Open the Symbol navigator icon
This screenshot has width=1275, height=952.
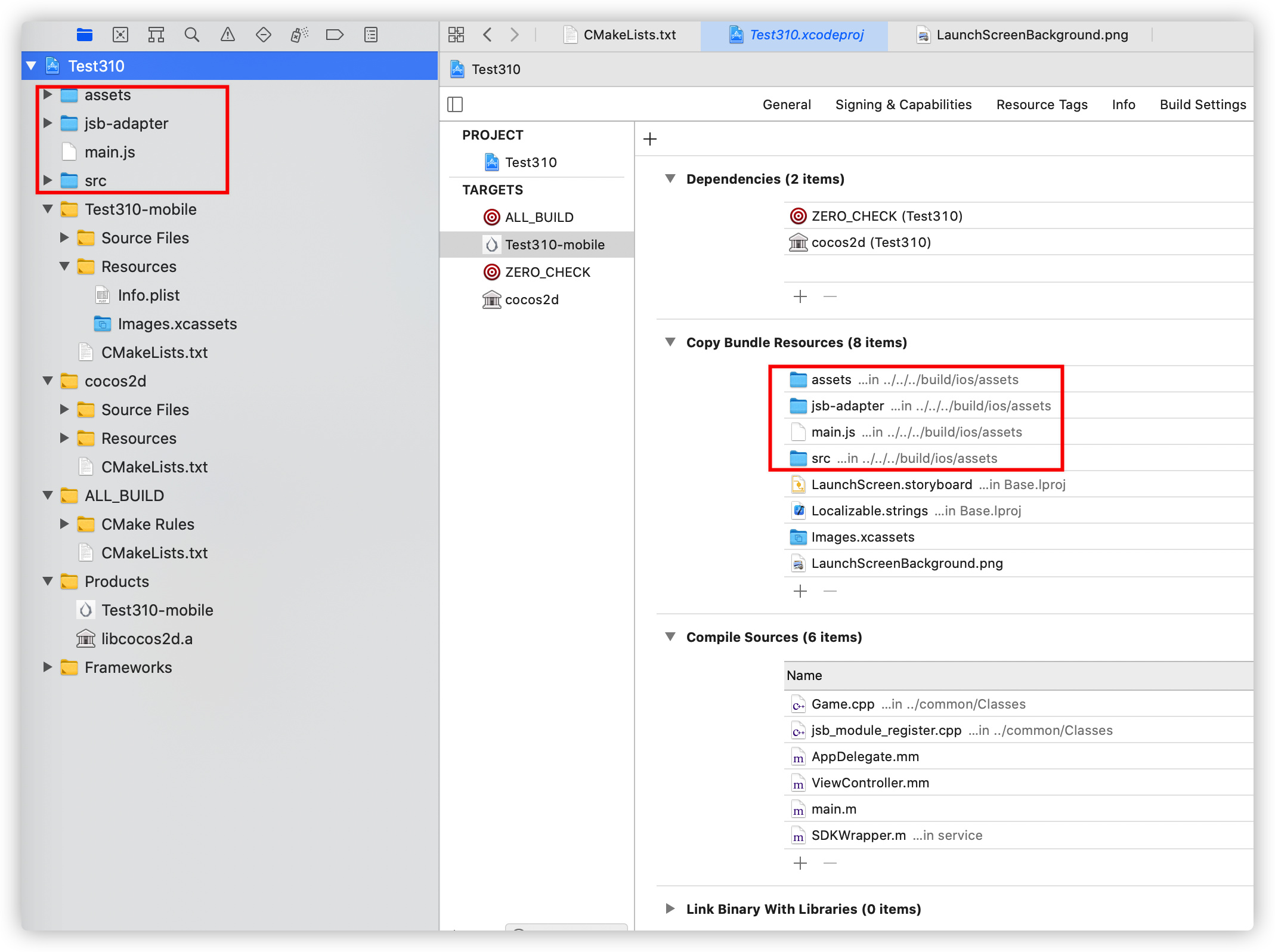(x=156, y=35)
